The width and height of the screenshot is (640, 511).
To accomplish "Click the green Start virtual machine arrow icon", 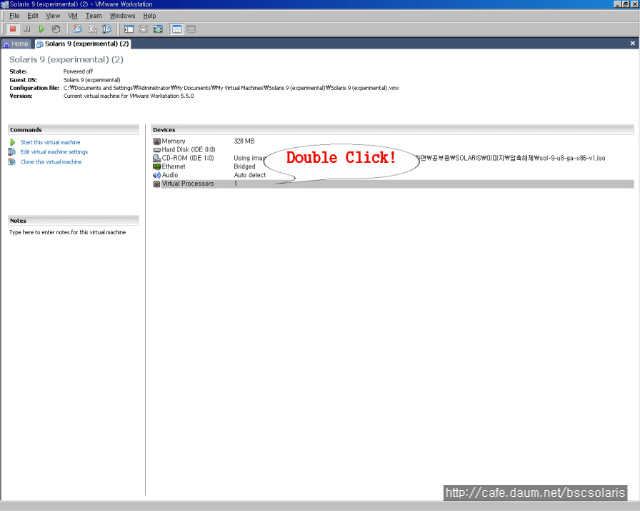I will 12,142.
